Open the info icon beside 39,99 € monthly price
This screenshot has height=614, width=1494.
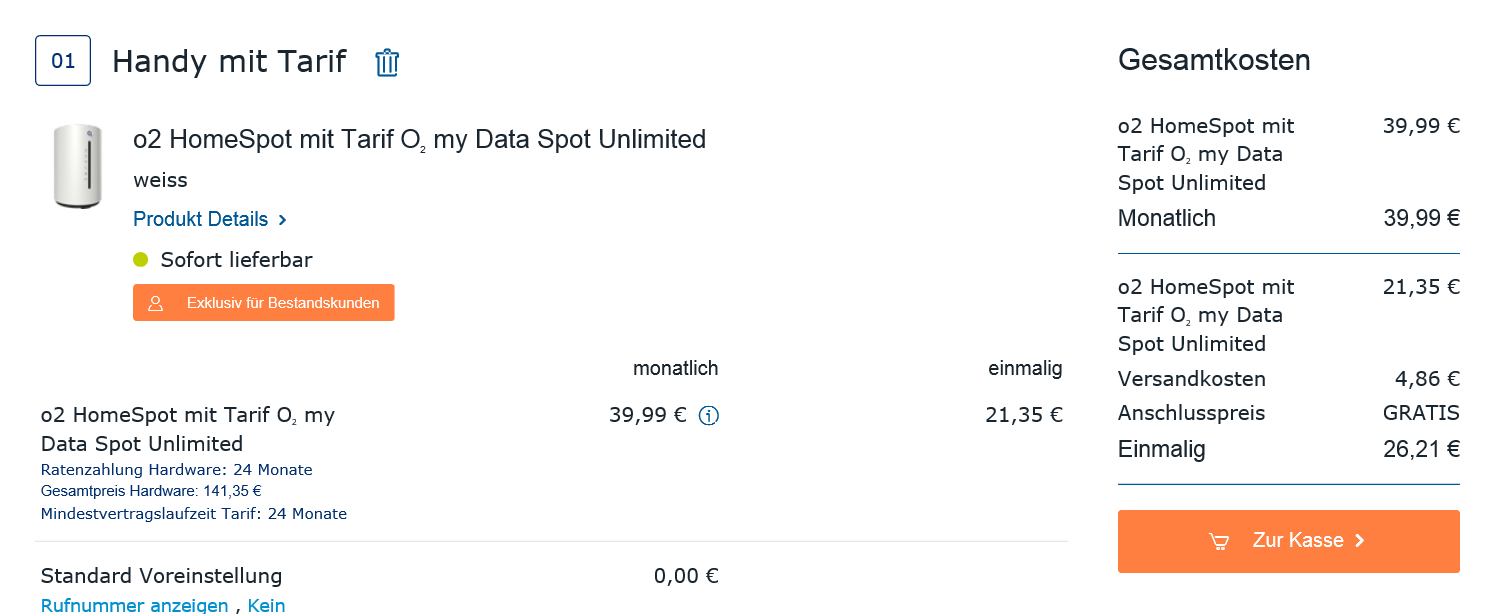(x=708, y=416)
